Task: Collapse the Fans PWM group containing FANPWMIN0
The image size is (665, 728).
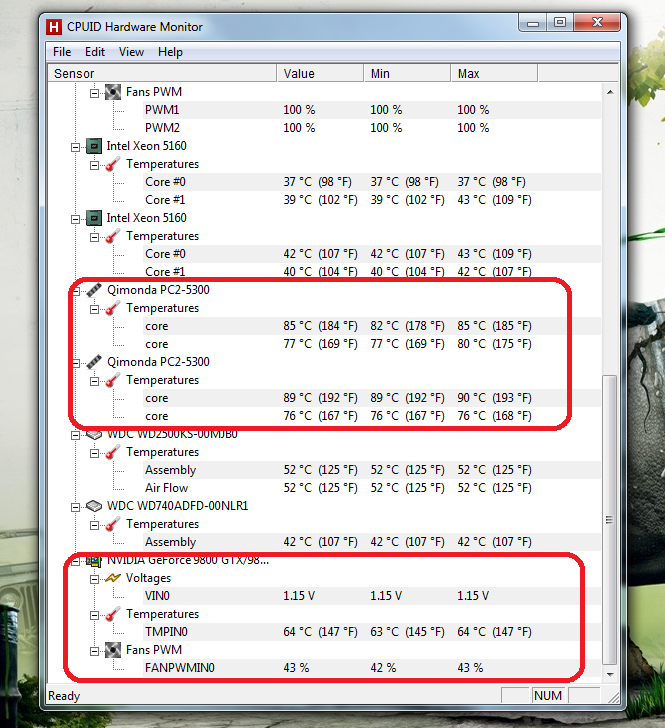Action: pos(94,651)
